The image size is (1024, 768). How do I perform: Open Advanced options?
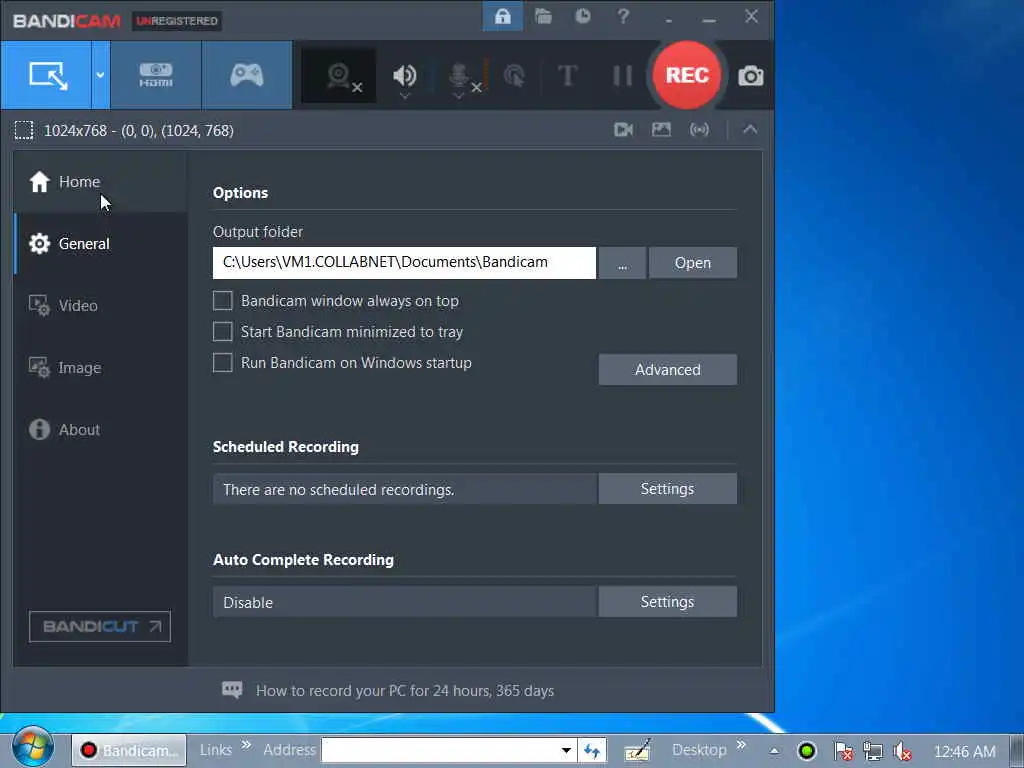click(x=667, y=370)
